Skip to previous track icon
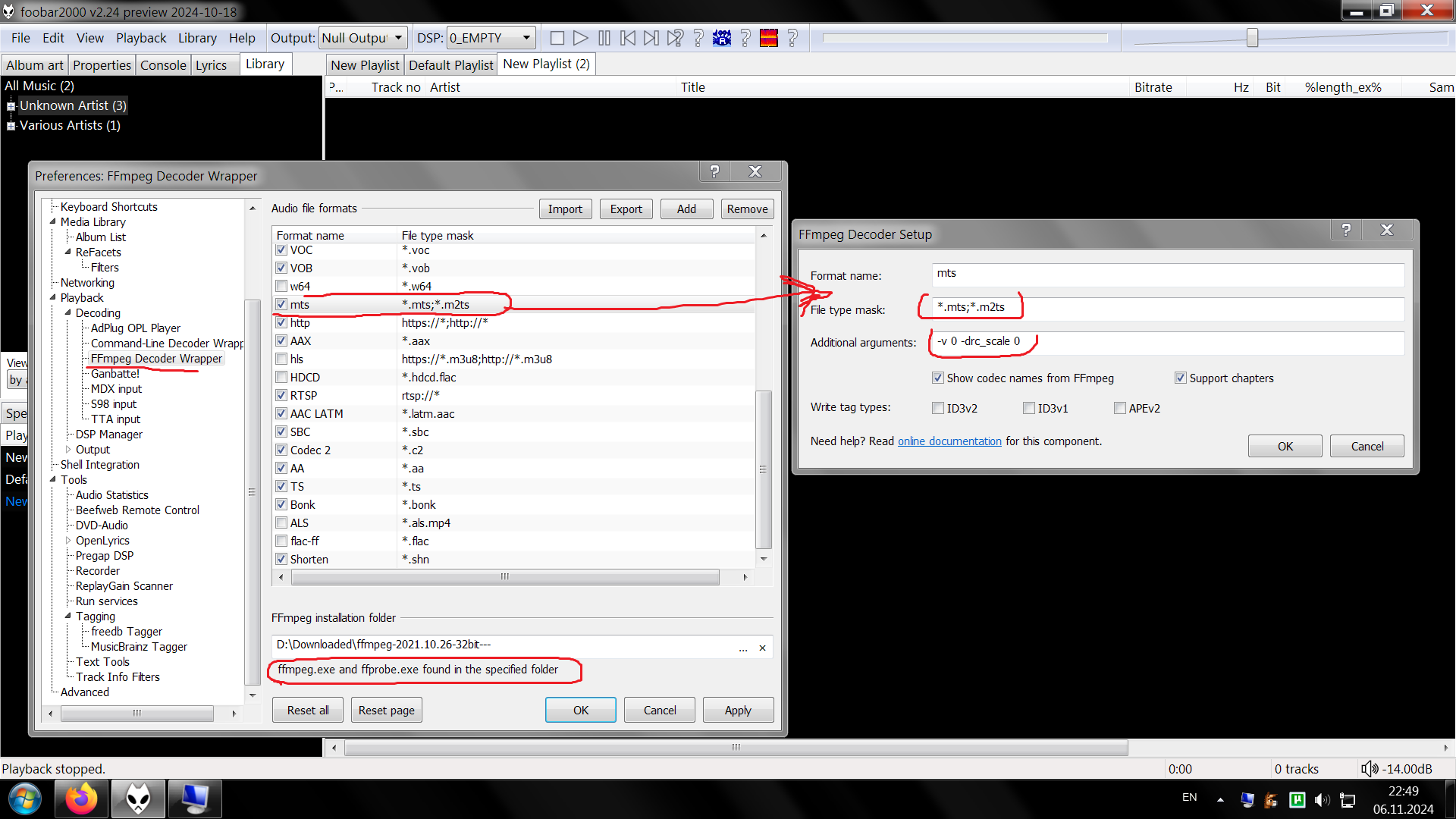1456x819 pixels. pyautogui.click(x=628, y=38)
